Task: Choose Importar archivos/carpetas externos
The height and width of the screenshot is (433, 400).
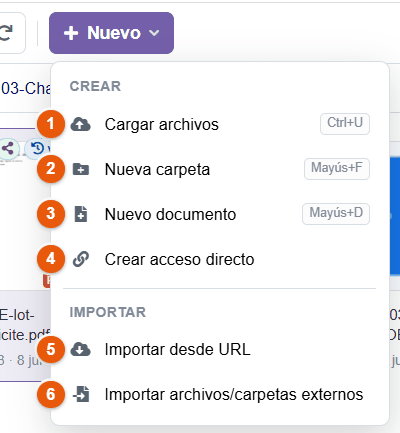Action: pyautogui.click(x=220, y=394)
